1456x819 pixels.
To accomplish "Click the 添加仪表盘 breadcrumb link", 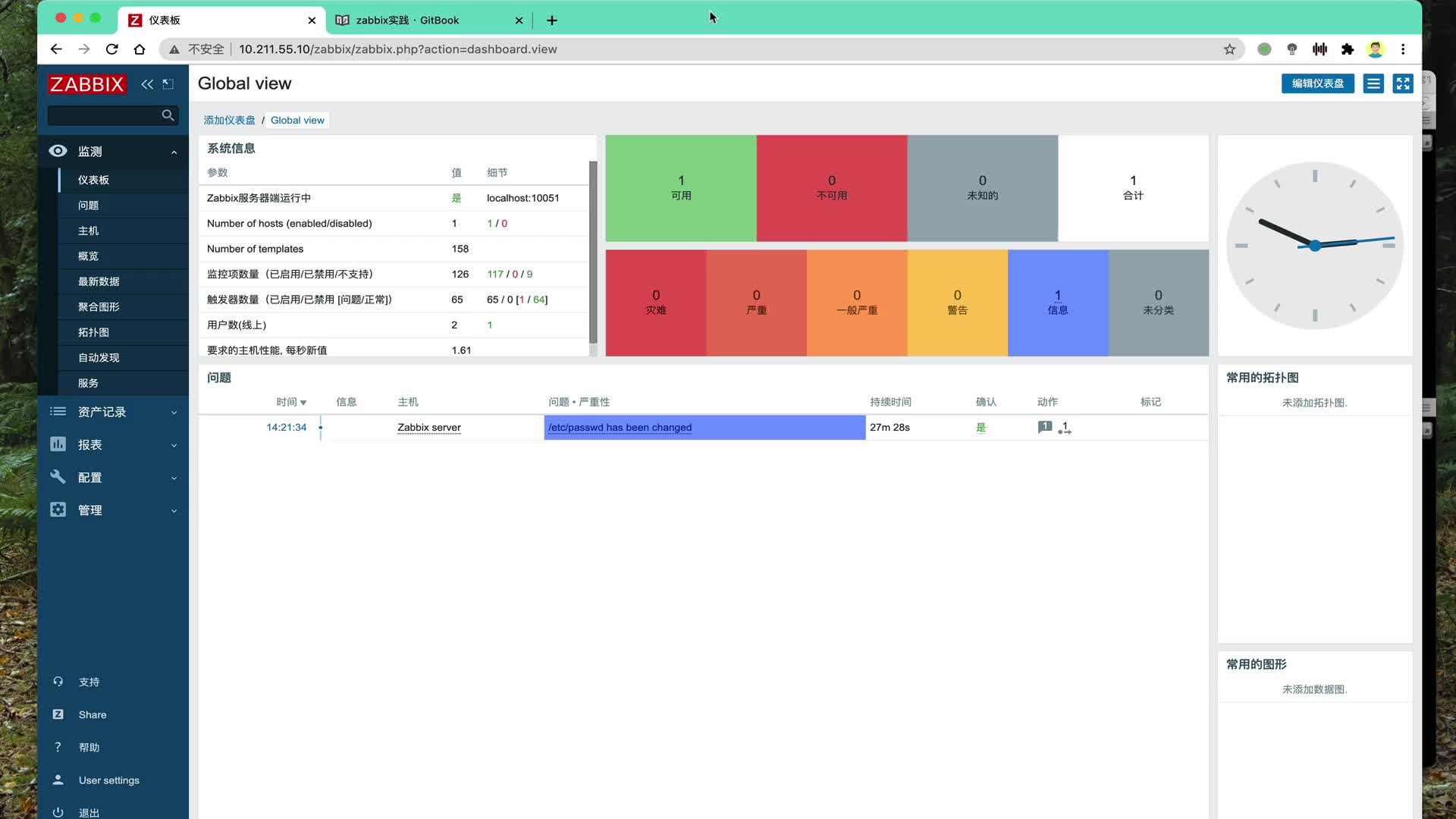I will (x=228, y=120).
